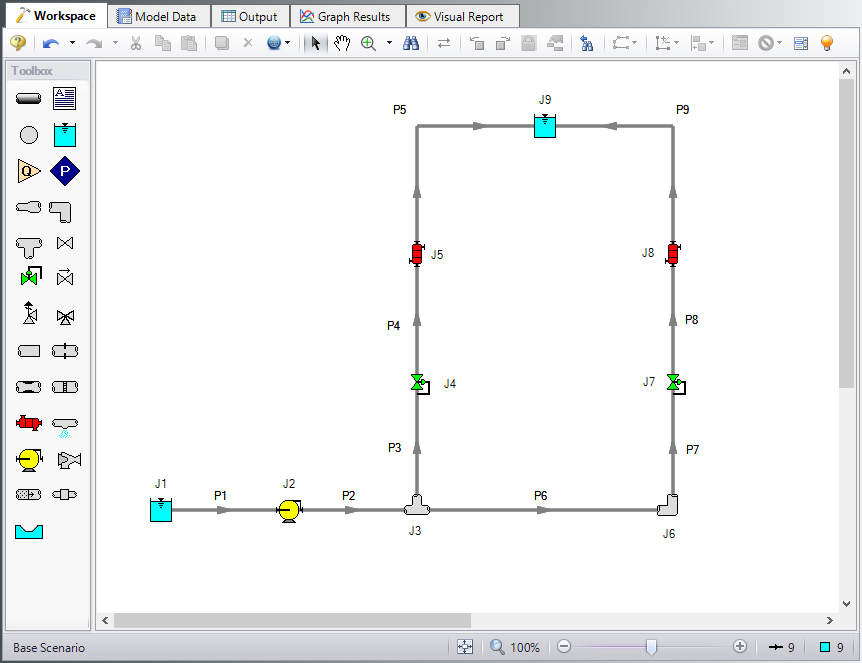Image resolution: width=862 pixels, height=663 pixels.
Task: Toggle the lightbulb icon in the toolbar
Action: coord(826,43)
